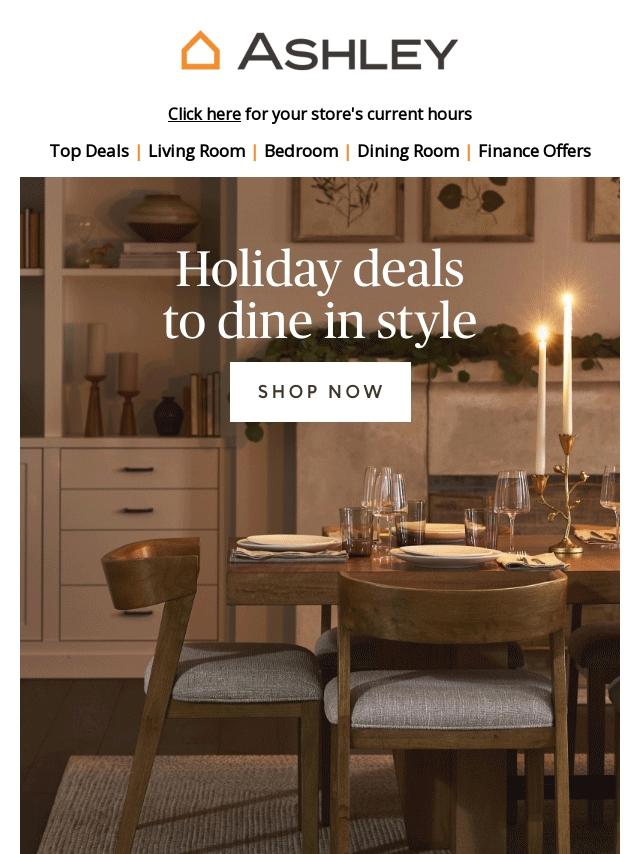
Task: Click the 'Holiday deals to dine in style' headline
Action: click(x=320, y=295)
